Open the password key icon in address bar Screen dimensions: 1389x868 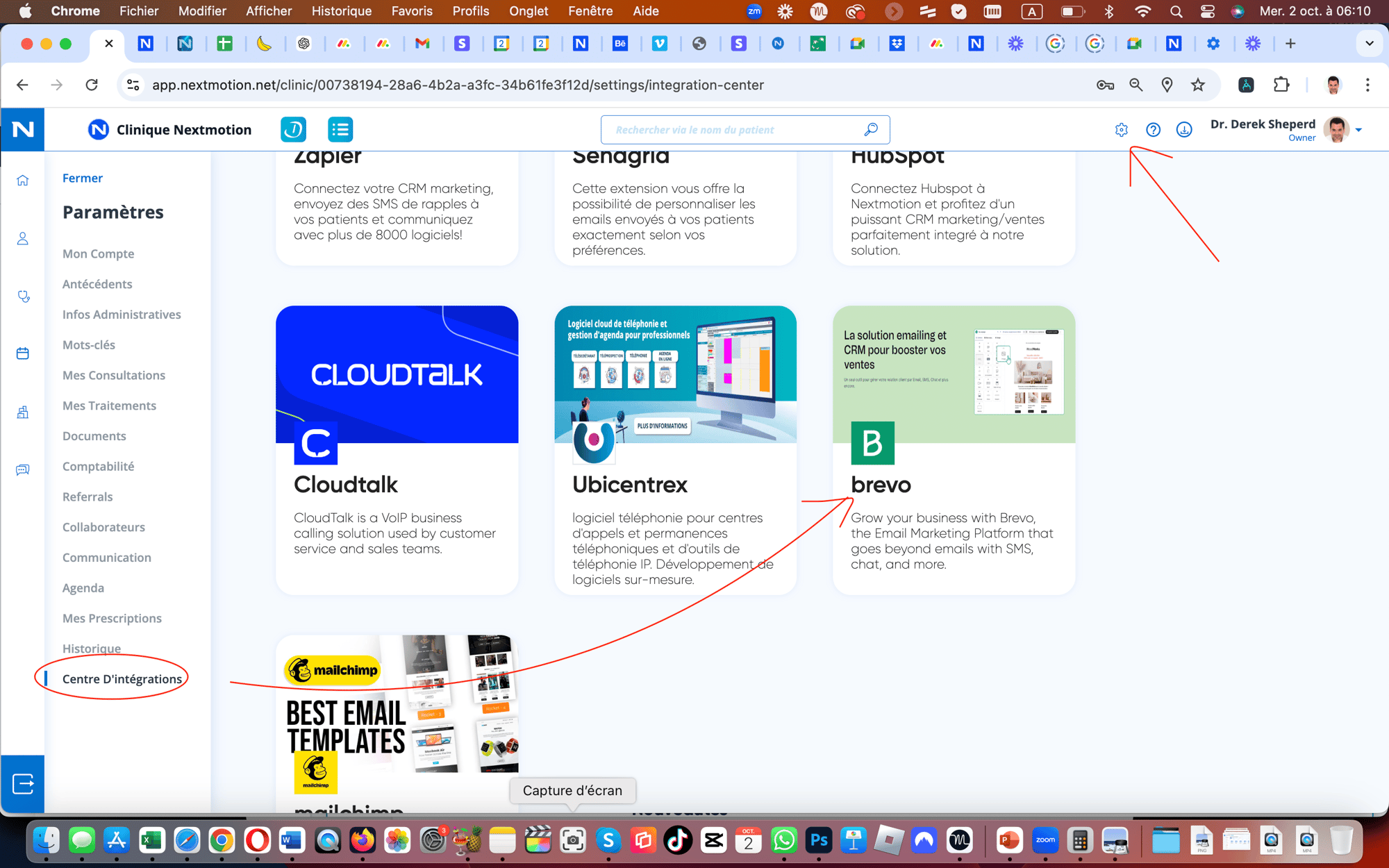(x=1105, y=85)
